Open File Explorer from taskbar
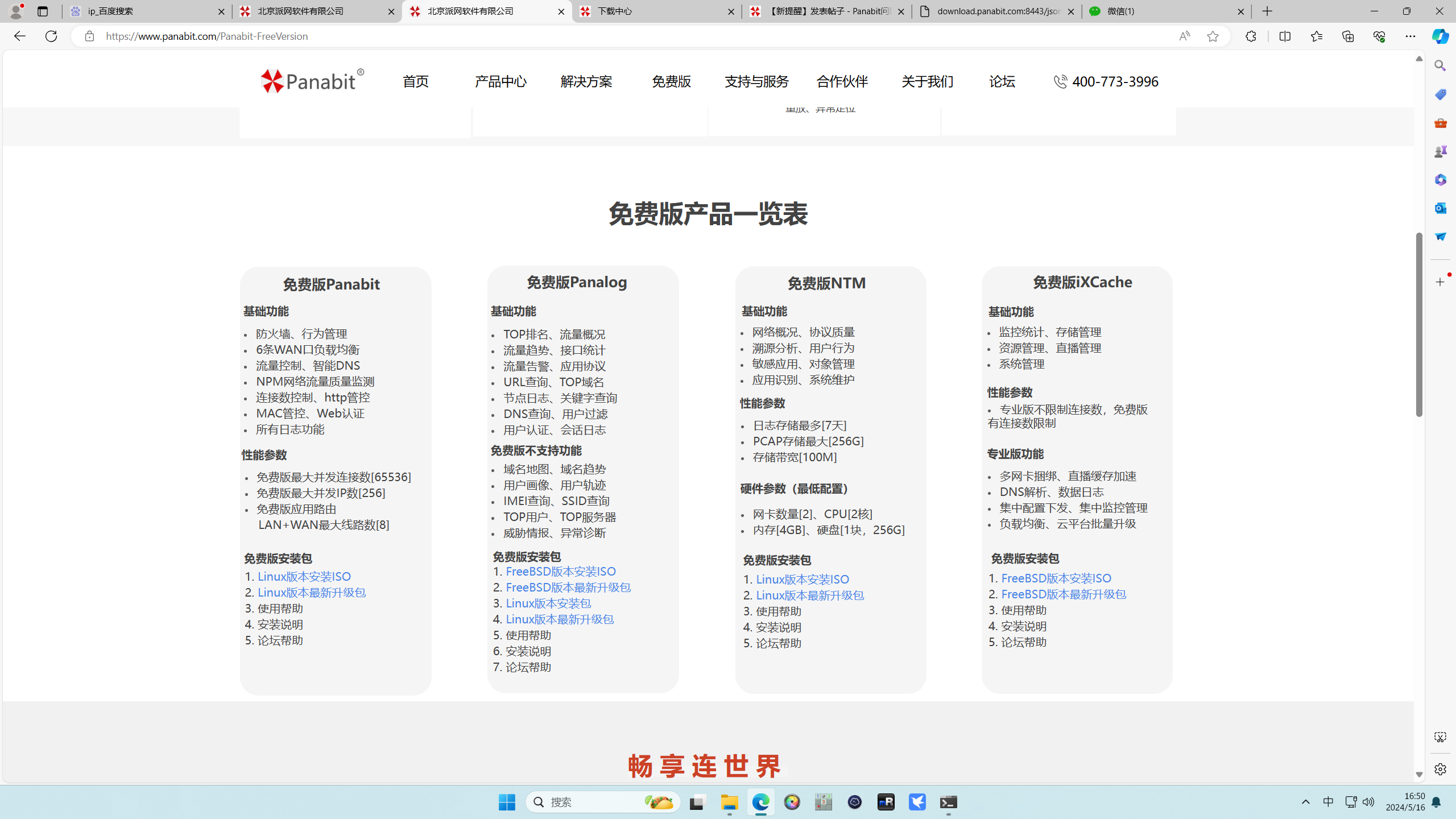 [x=729, y=802]
